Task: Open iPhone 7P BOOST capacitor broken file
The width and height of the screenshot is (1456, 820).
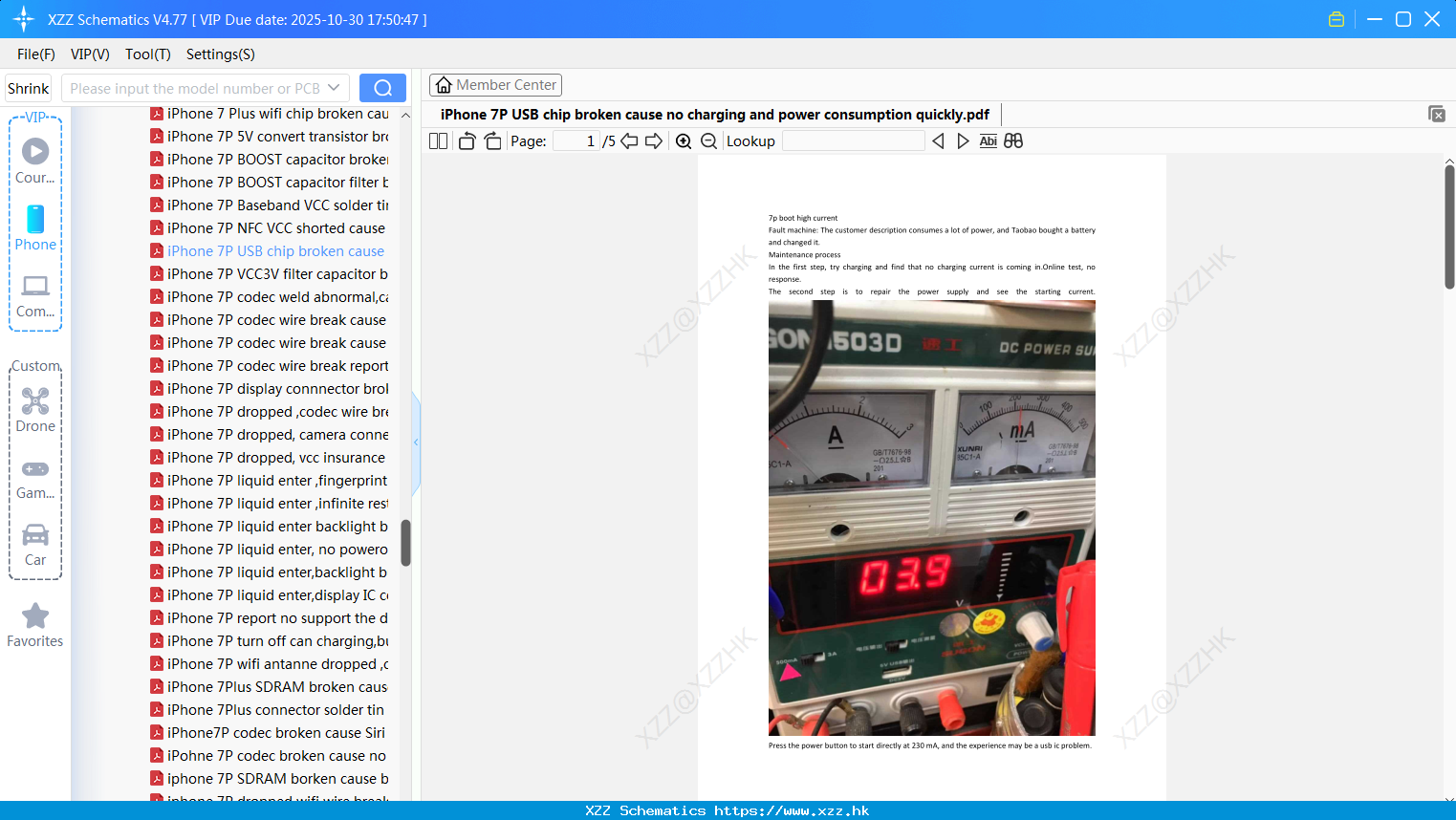Action: point(270,160)
